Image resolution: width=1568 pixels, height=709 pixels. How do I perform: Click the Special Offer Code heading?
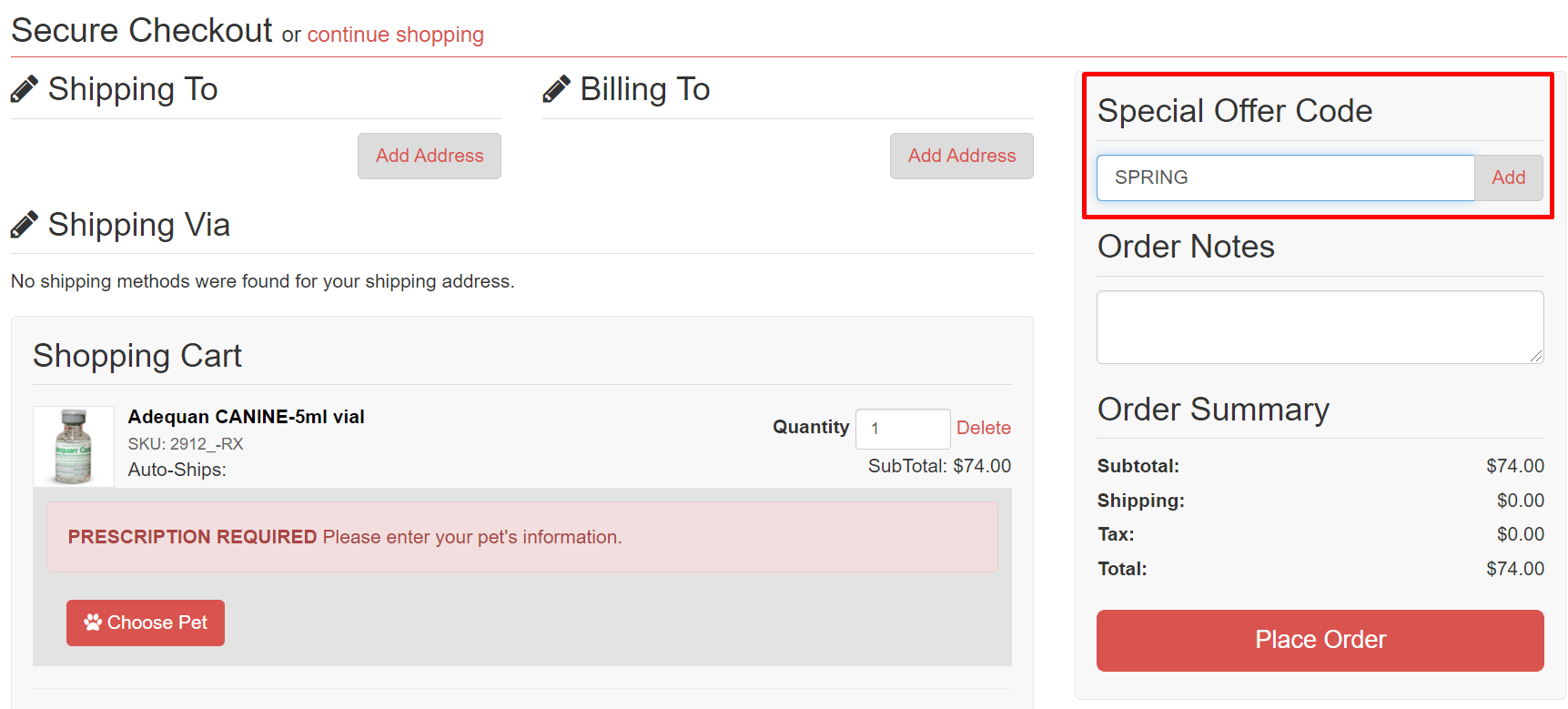(x=1235, y=111)
